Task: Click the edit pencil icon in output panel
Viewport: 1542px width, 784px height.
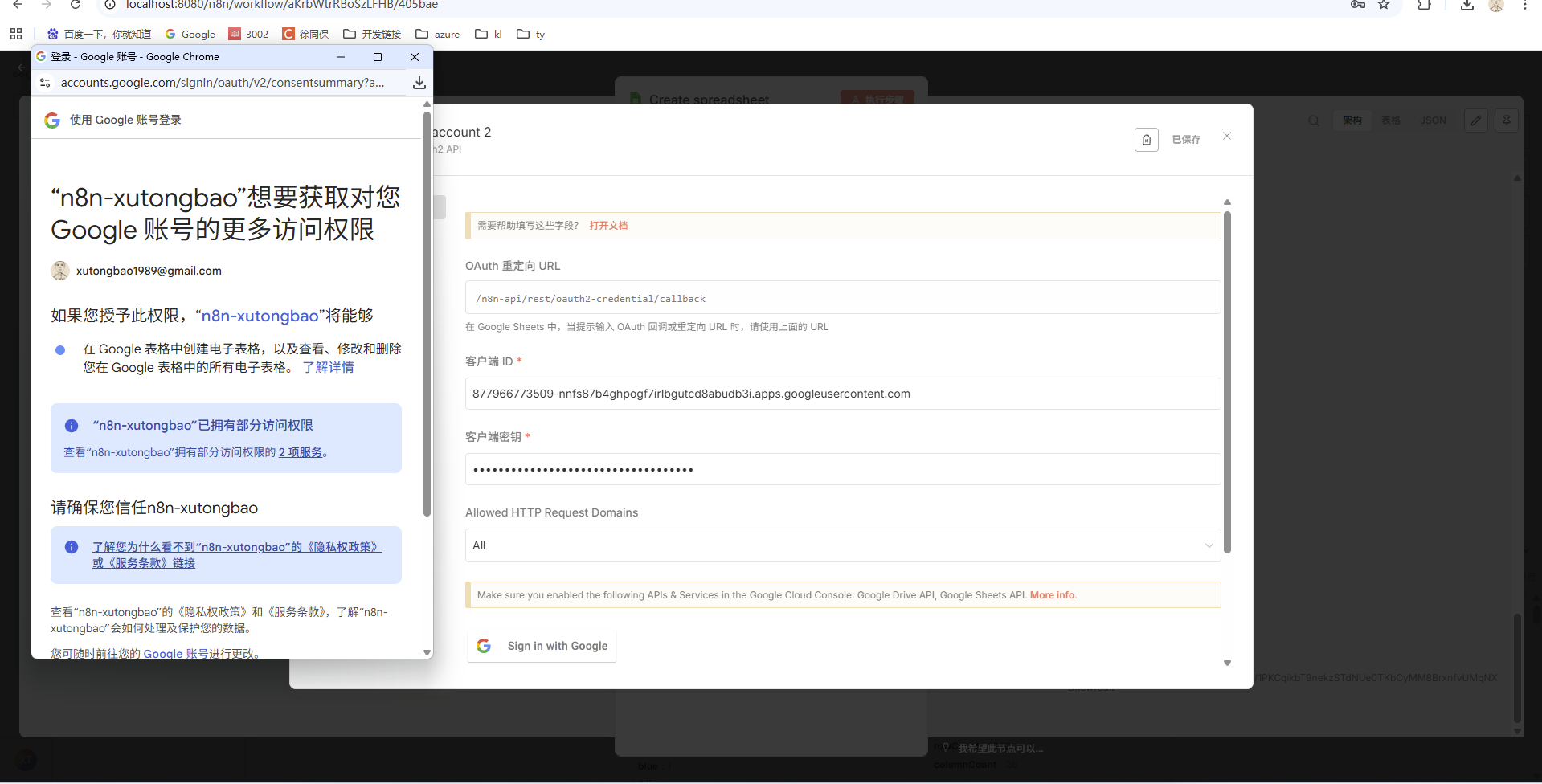Action: [1476, 120]
